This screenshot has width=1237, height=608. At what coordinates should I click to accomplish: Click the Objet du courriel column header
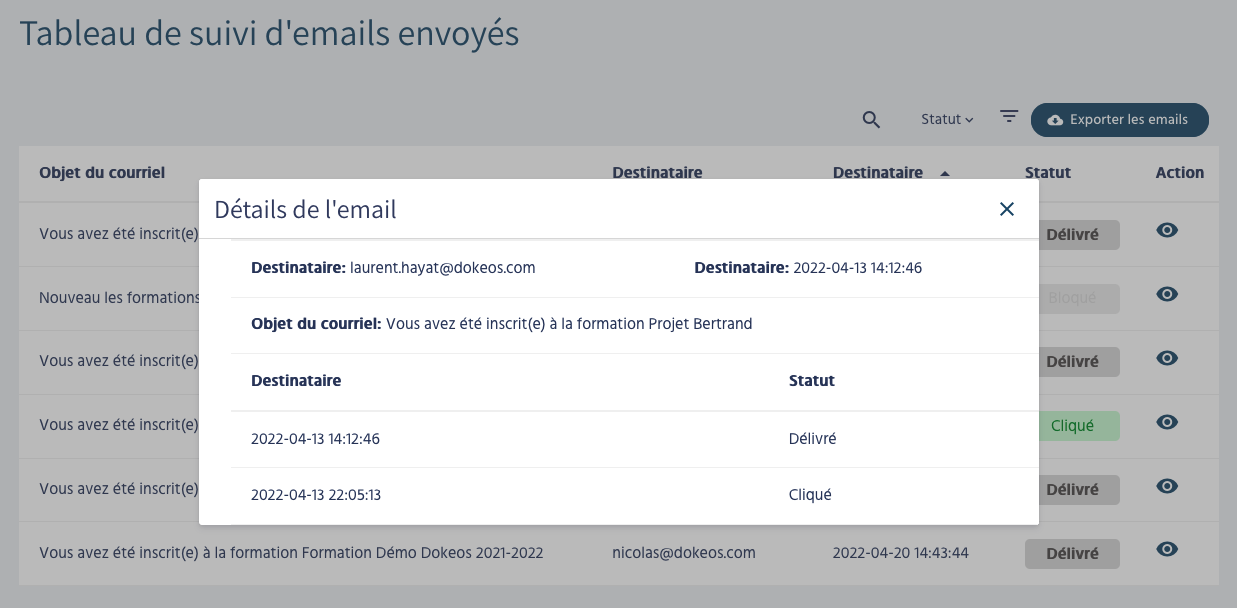point(102,173)
